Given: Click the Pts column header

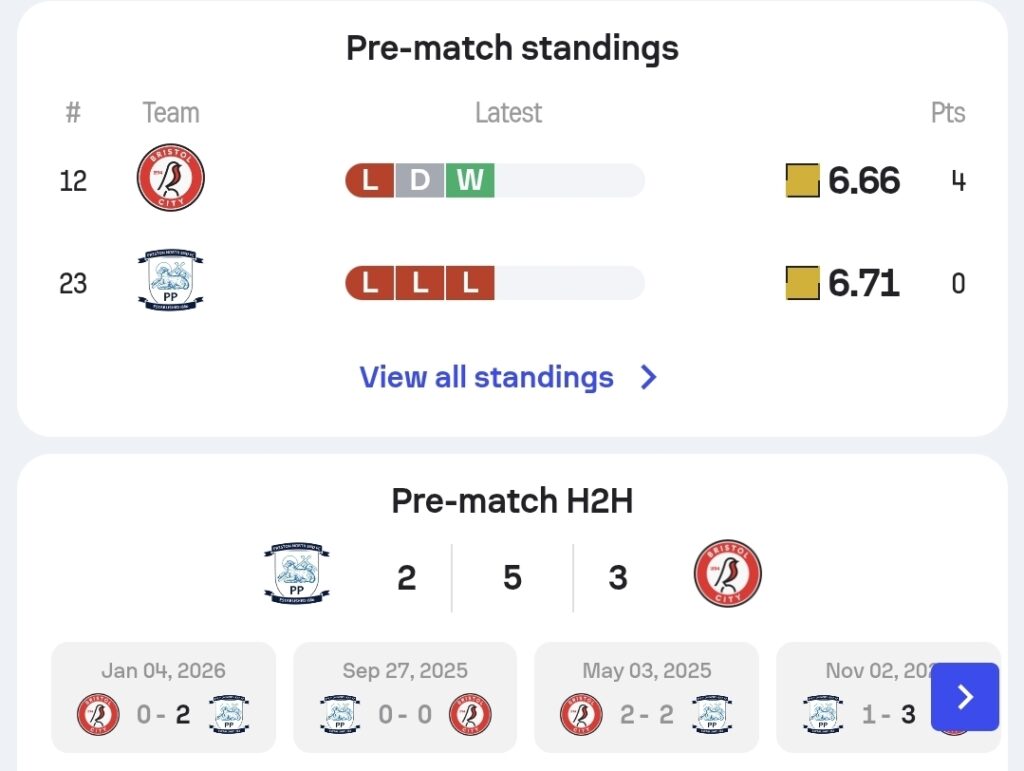Looking at the screenshot, I should click(x=948, y=113).
